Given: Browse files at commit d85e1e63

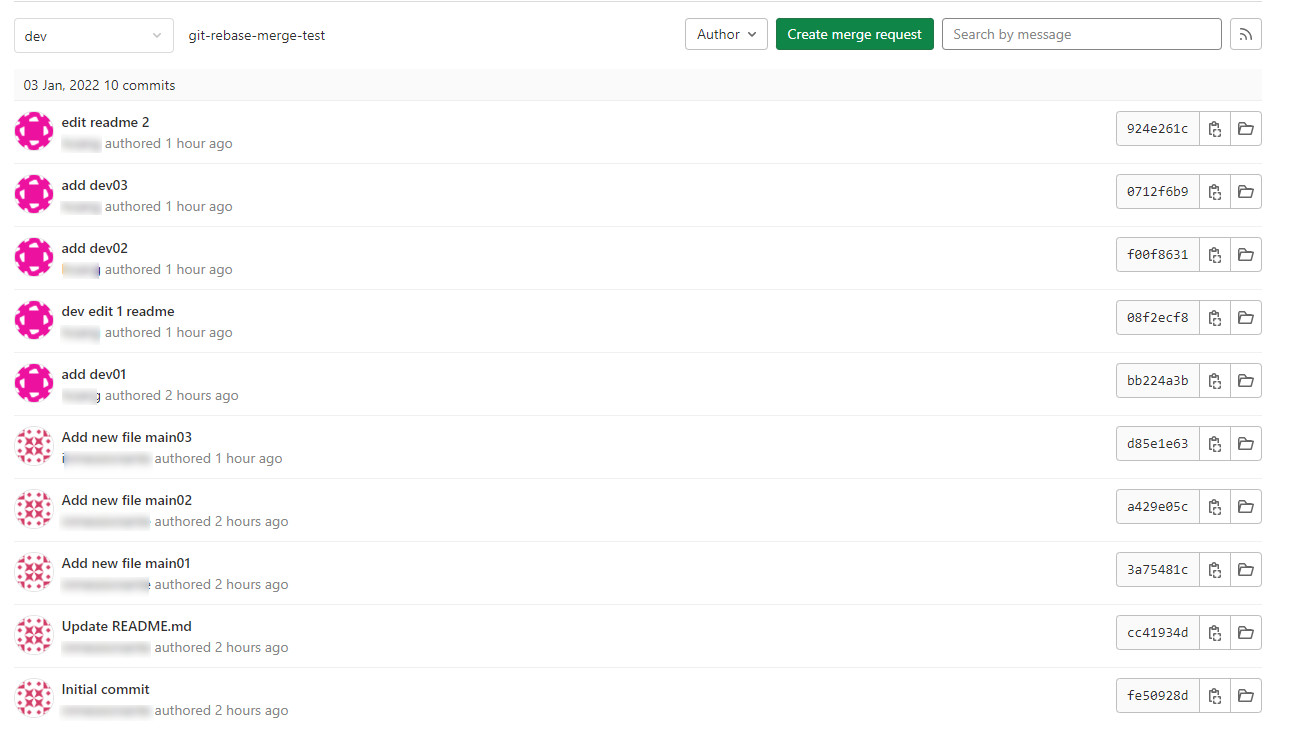Looking at the screenshot, I should [x=1246, y=444].
